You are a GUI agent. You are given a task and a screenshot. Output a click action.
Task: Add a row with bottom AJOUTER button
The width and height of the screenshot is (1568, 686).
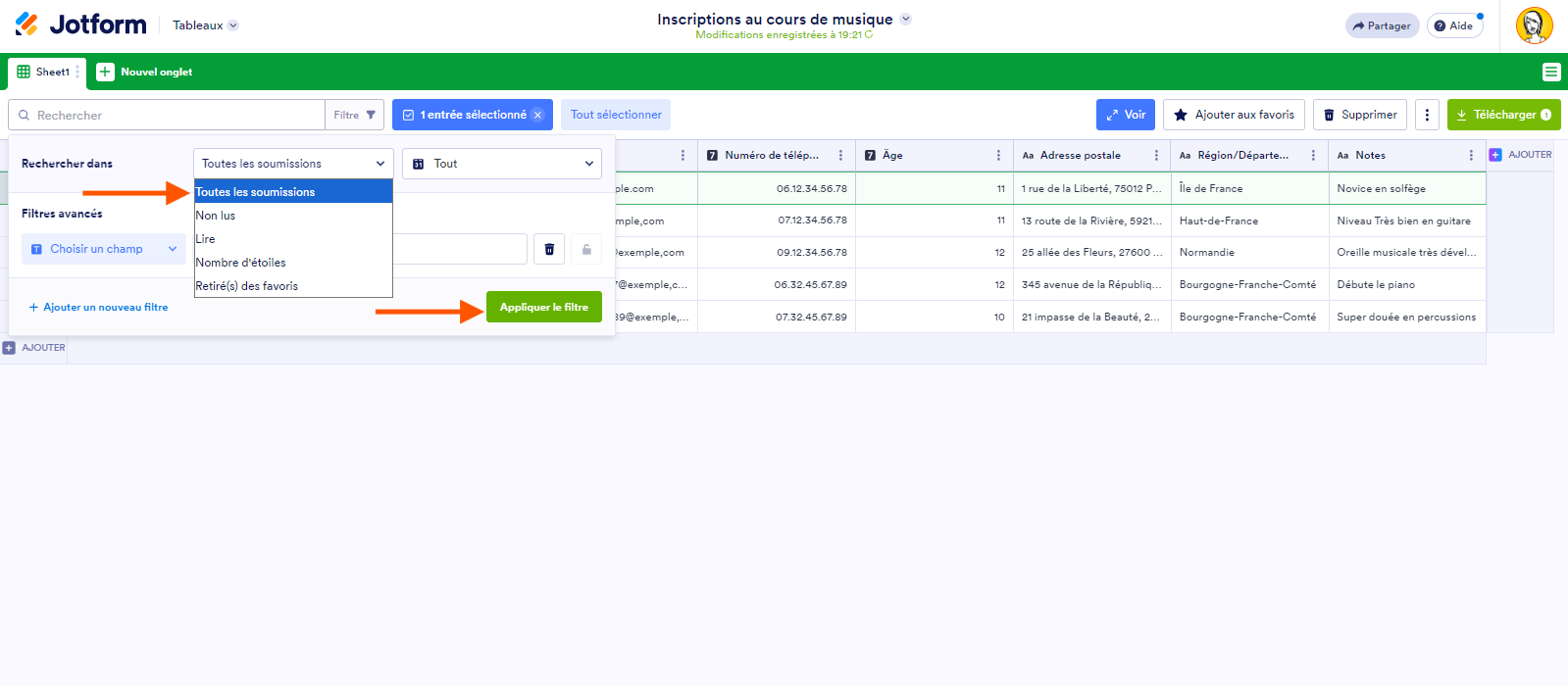(34, 348)
